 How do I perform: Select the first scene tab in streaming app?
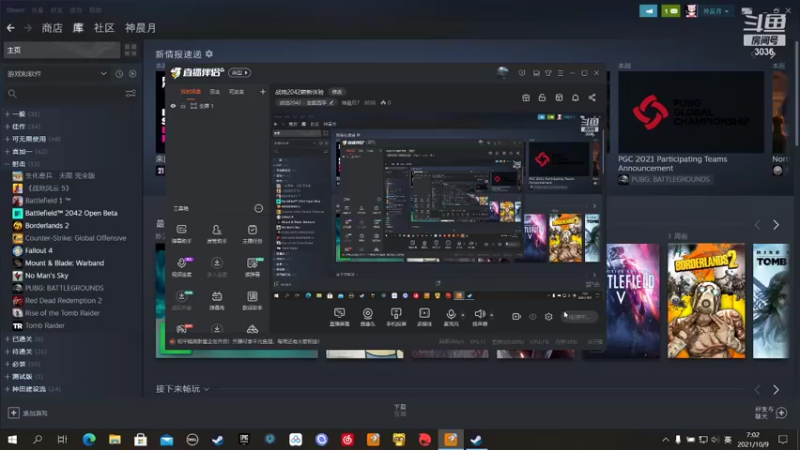[x=191, y=92]
